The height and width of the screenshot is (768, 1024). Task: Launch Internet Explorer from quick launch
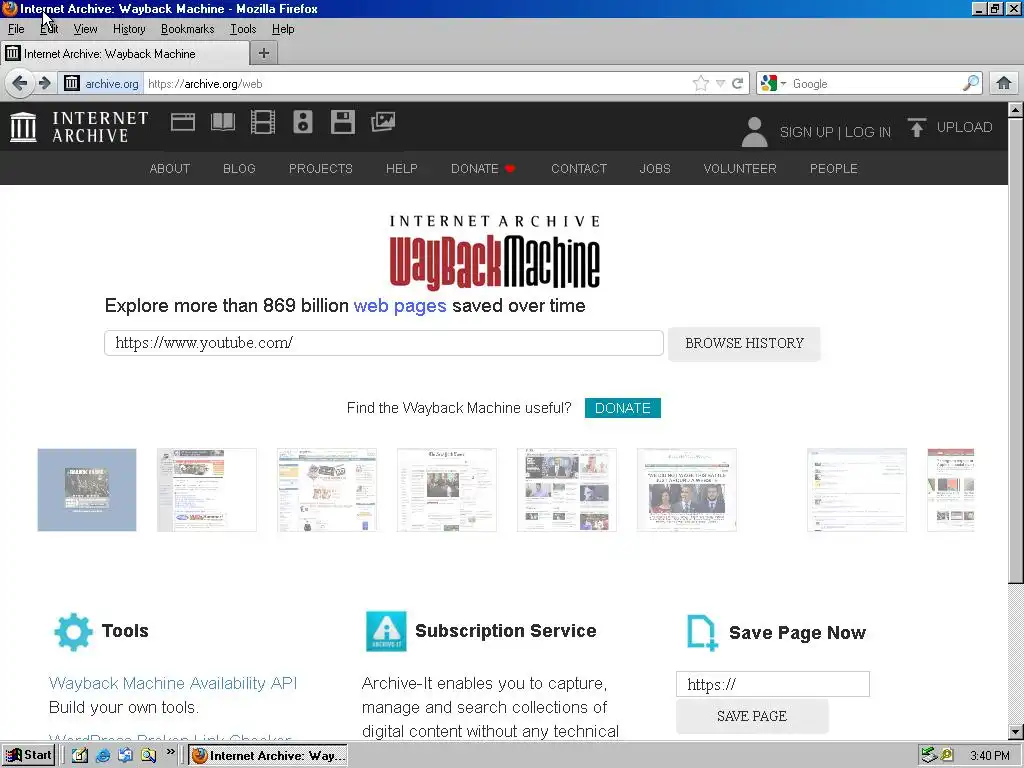103,755
